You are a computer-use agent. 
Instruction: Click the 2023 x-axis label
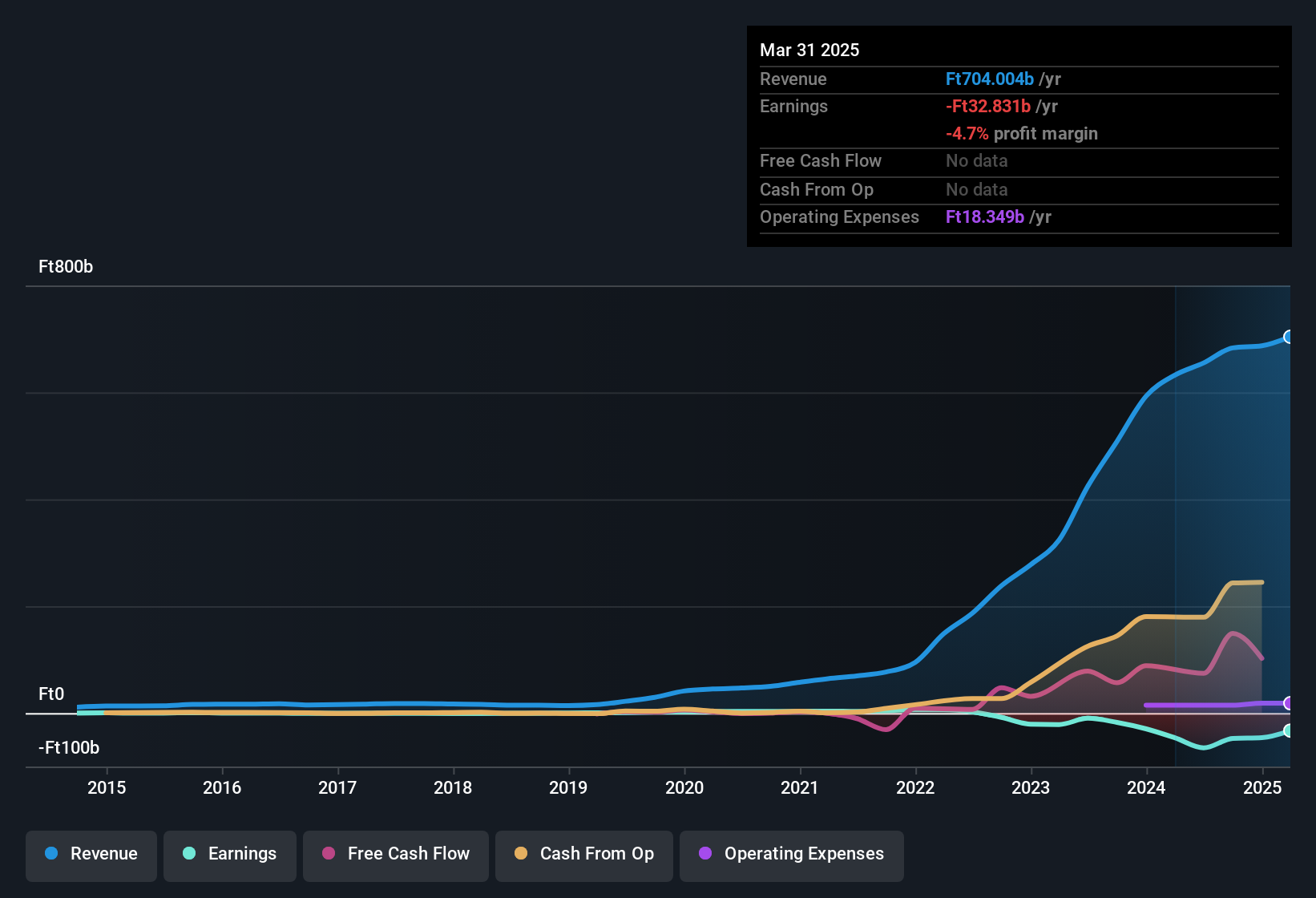tap(1031, 787)
